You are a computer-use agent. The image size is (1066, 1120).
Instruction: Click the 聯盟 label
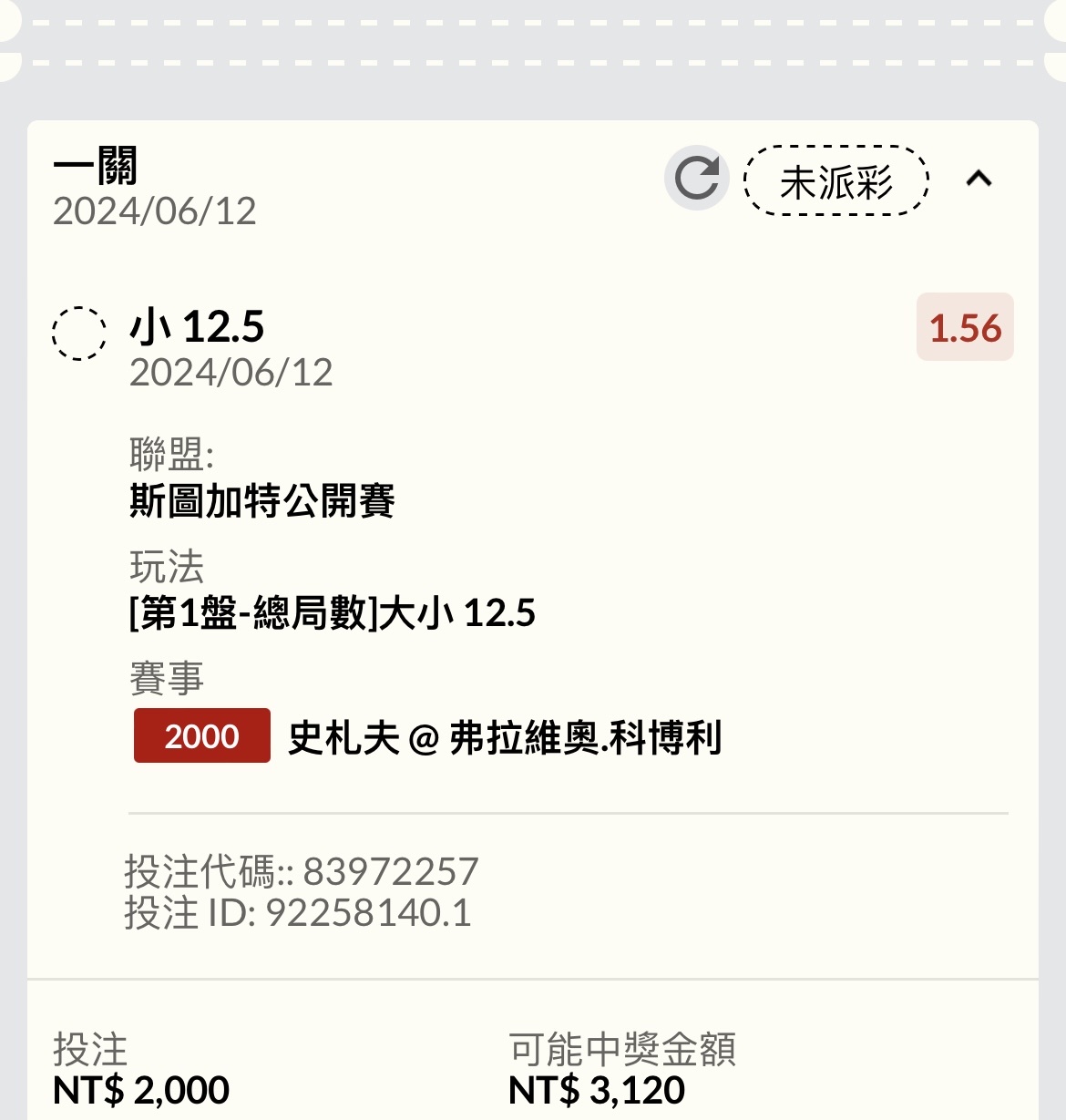pyautogui.click(x=171, y=453)
